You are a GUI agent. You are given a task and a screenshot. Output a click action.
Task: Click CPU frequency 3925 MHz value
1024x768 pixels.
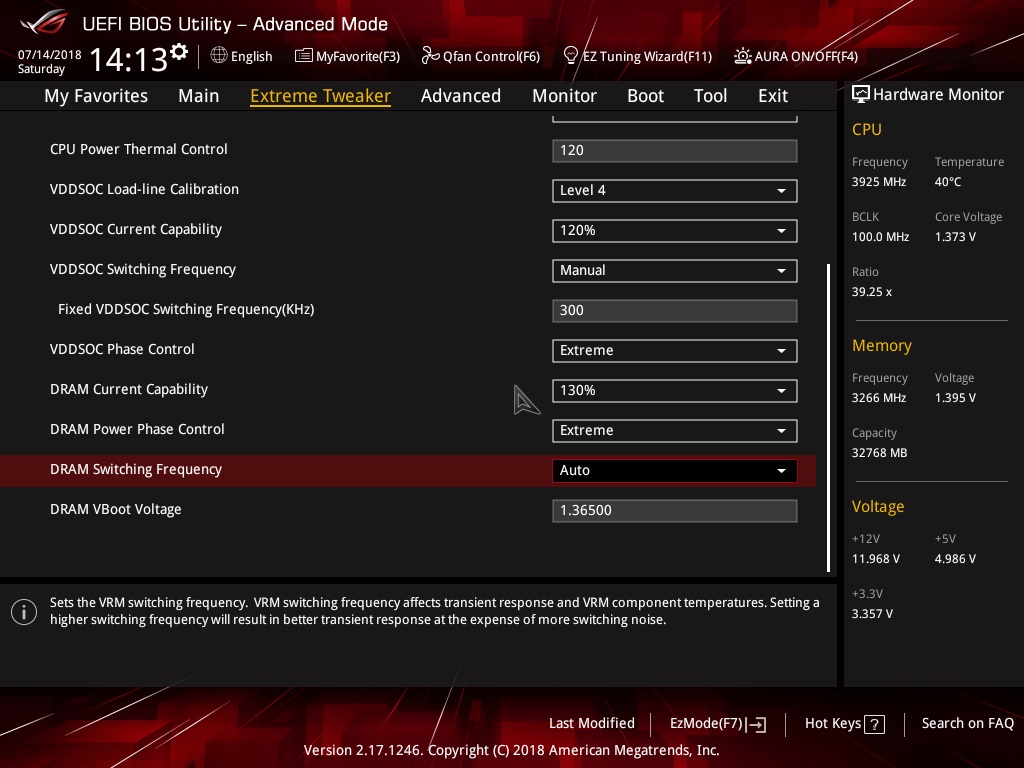tap(878, 182)
